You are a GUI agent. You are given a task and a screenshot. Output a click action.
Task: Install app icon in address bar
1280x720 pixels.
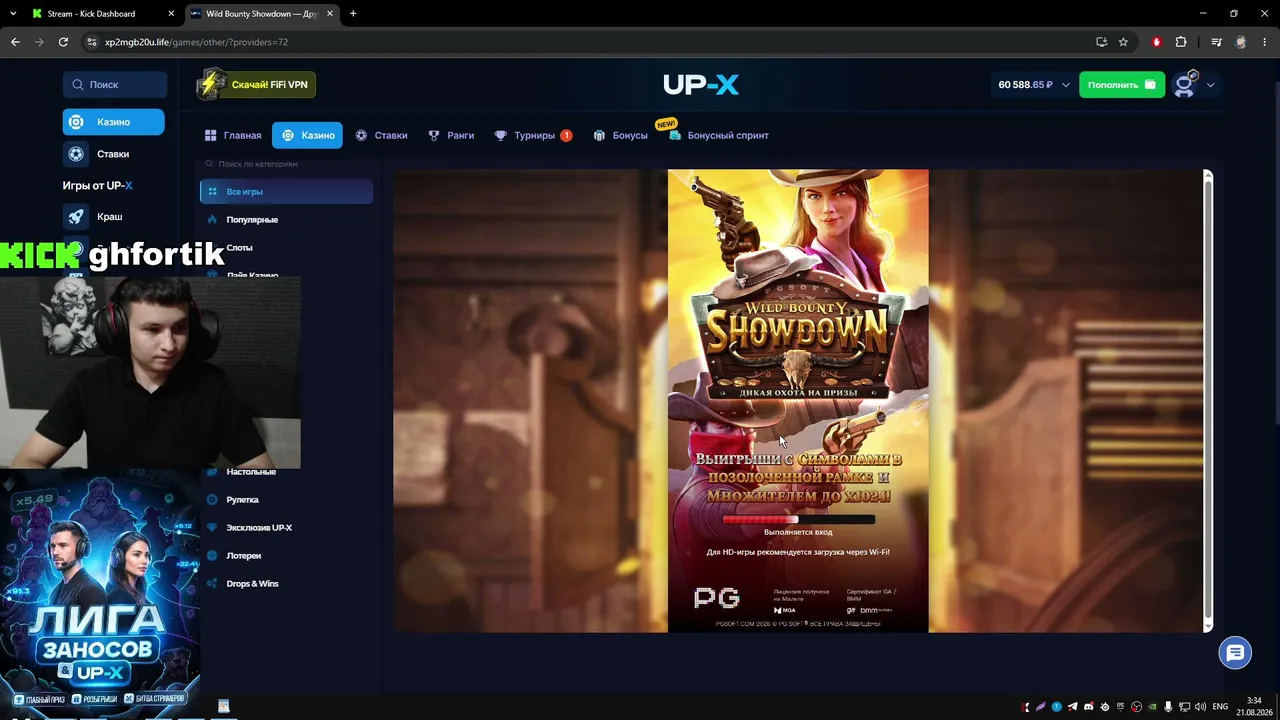click(1101, 42)
